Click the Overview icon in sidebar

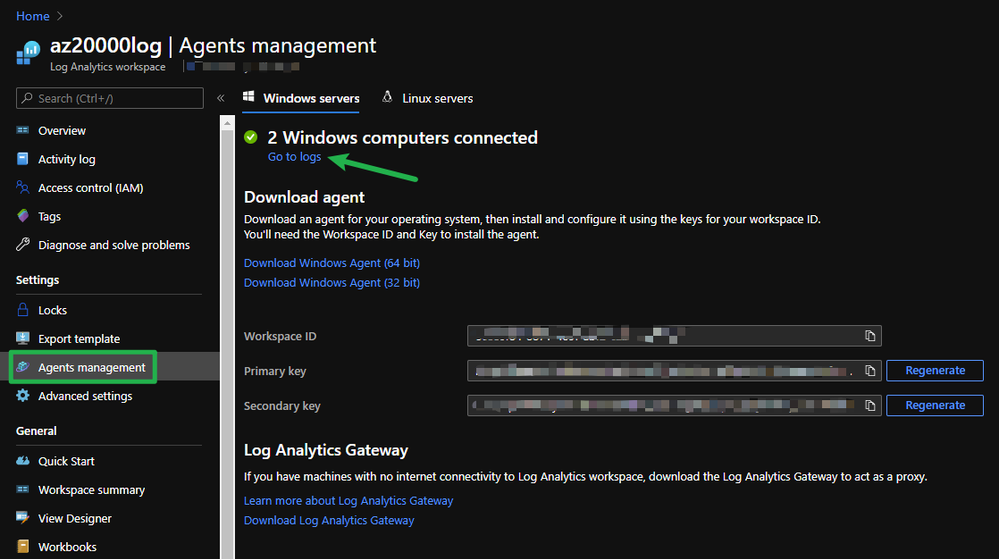tap(23, 130)
